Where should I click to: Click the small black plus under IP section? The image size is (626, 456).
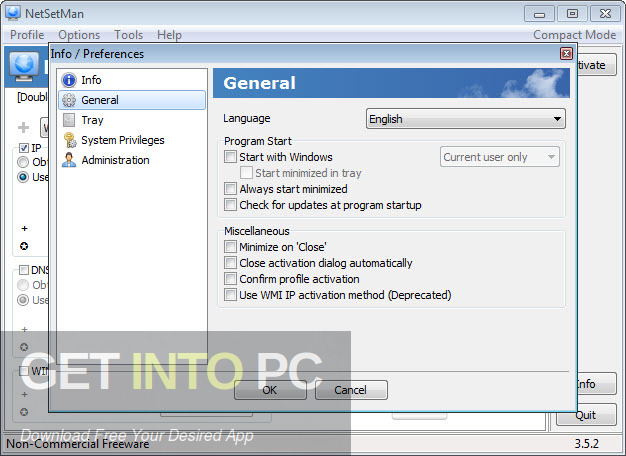[x=24, y=228]
